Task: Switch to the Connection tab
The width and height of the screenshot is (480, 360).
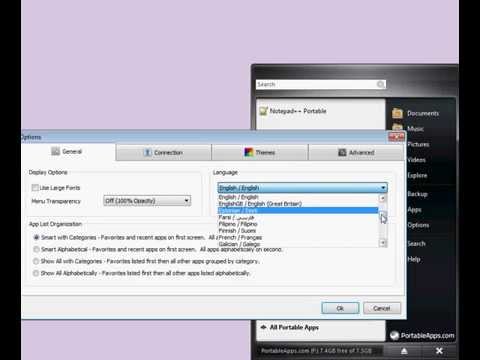Action: (164, 152)
